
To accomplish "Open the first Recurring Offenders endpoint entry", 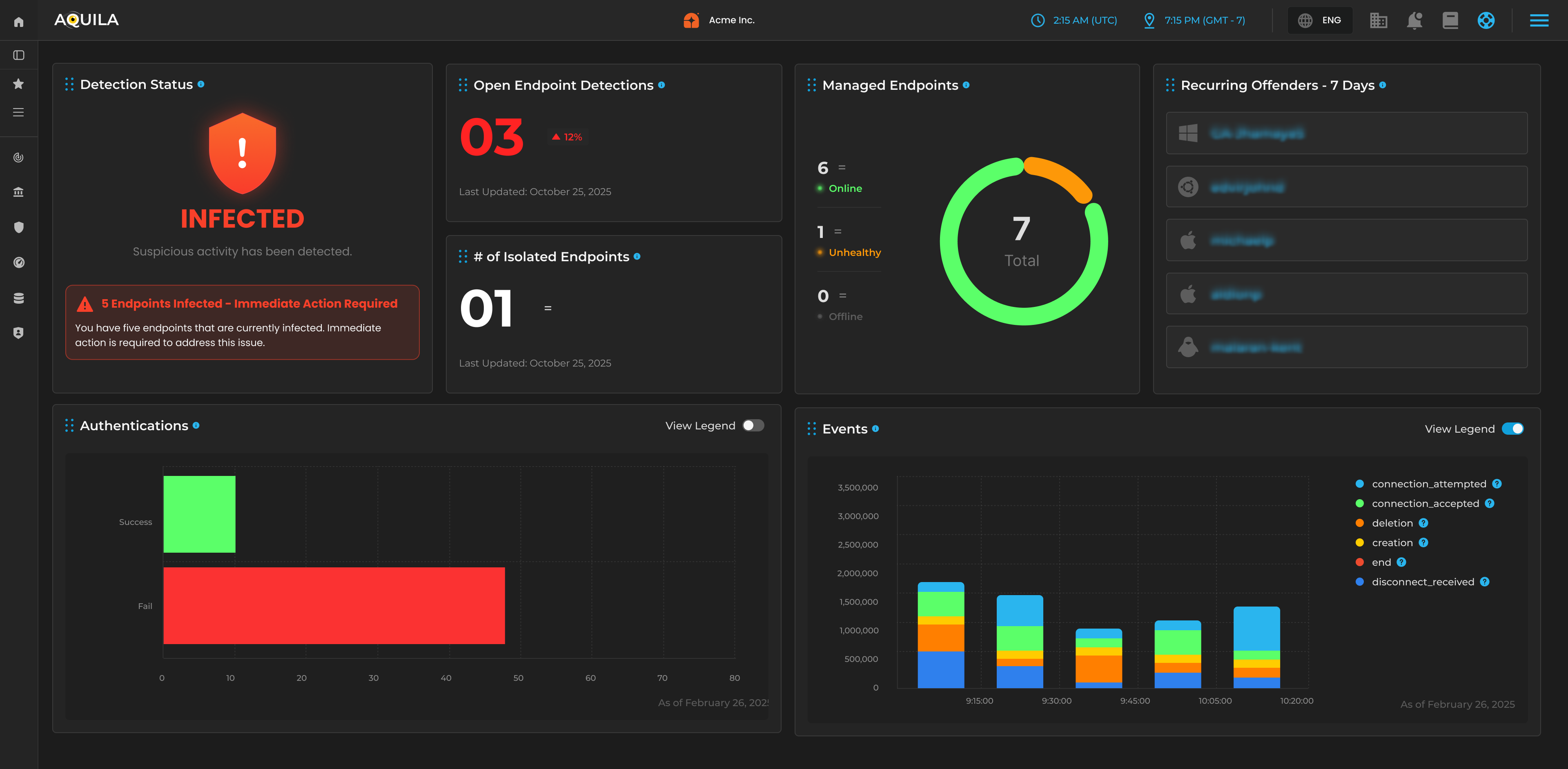I will coord(1346,133).
